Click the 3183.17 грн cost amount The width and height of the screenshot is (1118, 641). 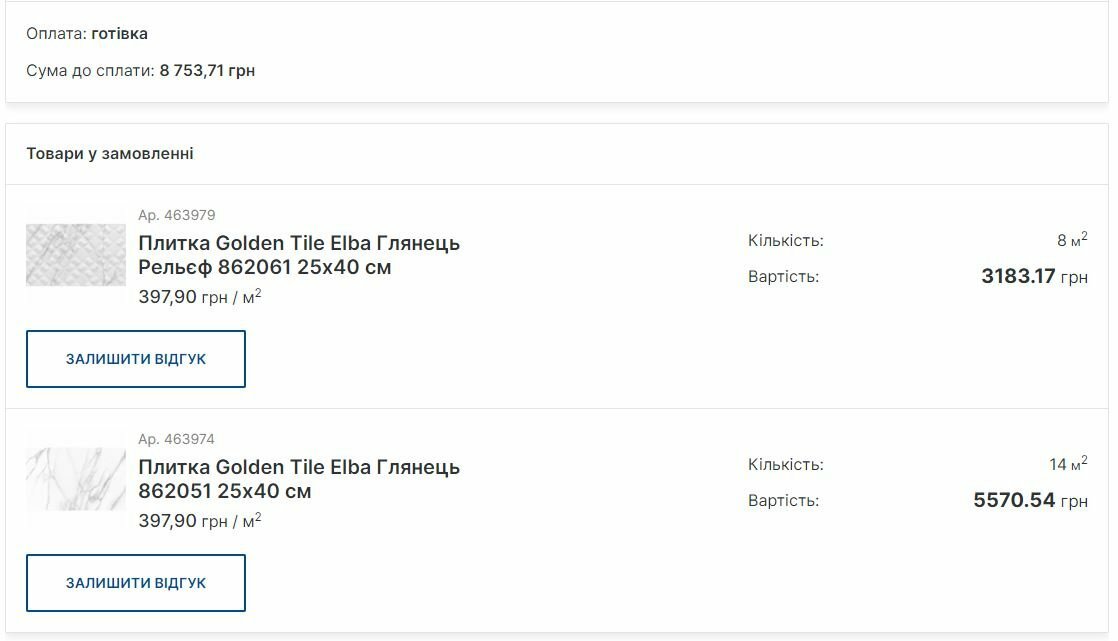click(1034, 276)
